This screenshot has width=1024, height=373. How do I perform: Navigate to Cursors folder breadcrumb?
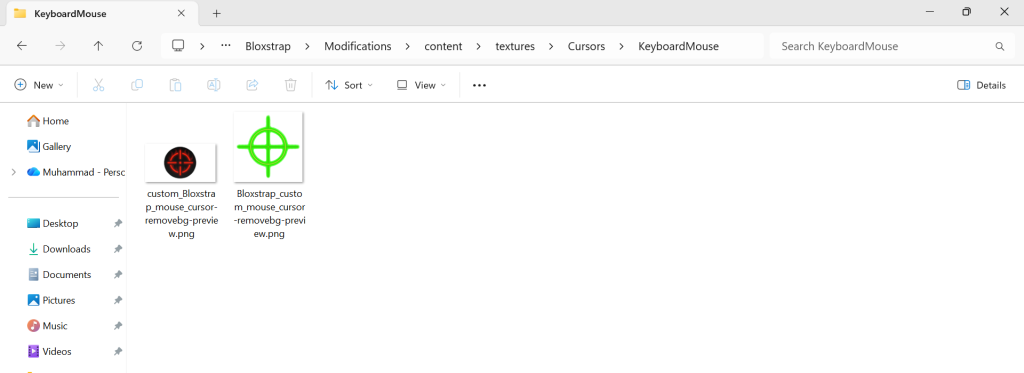click(x=586, y=46)
